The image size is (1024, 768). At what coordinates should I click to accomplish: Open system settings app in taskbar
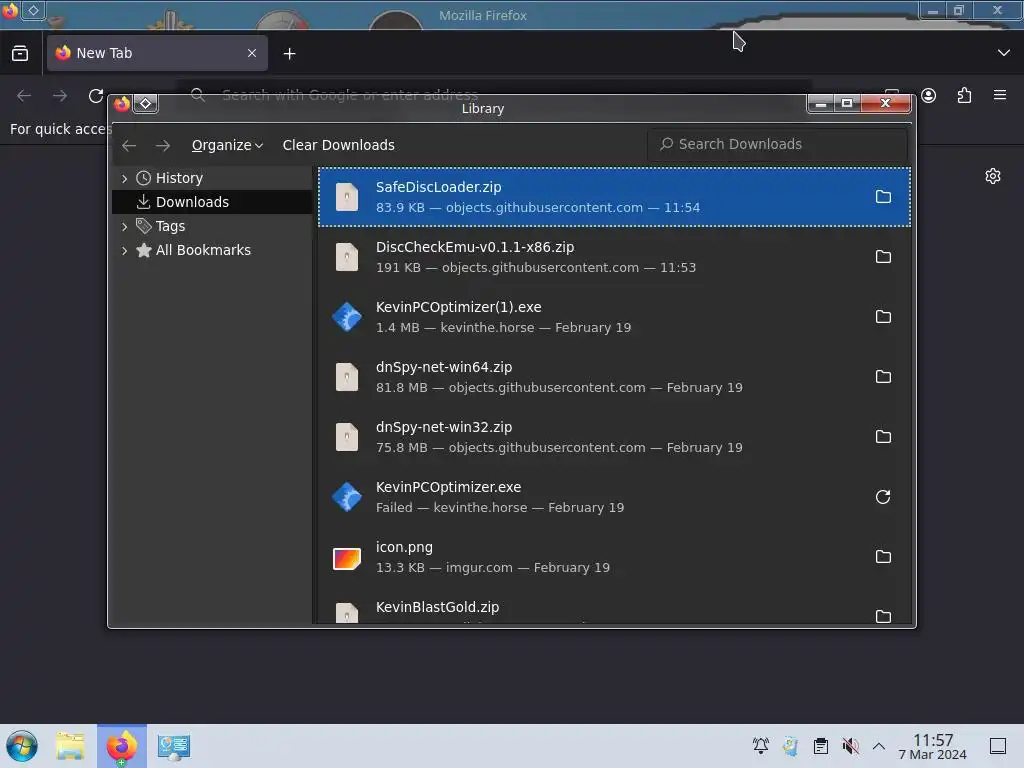click(x=174, y=746)
